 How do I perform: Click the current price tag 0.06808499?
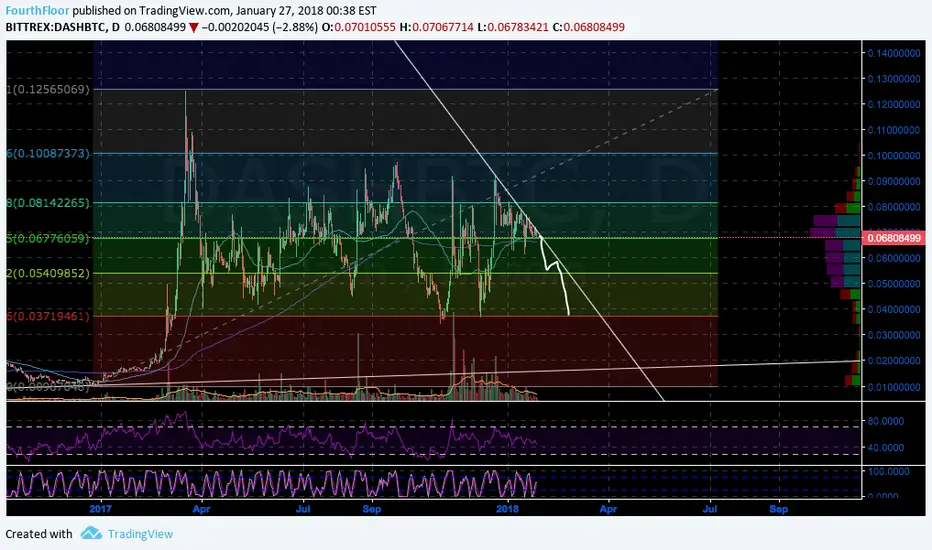click(894, 238)
